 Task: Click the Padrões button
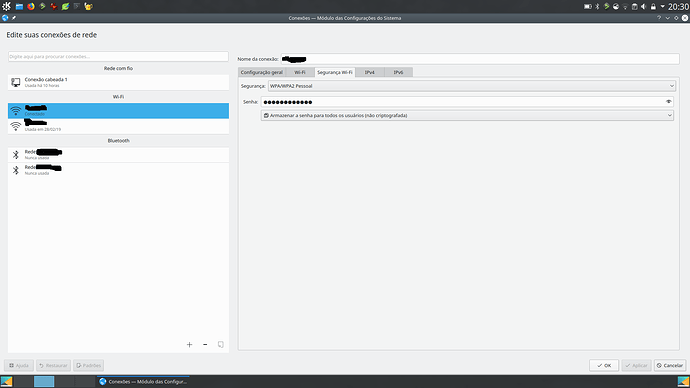[88, 365]
